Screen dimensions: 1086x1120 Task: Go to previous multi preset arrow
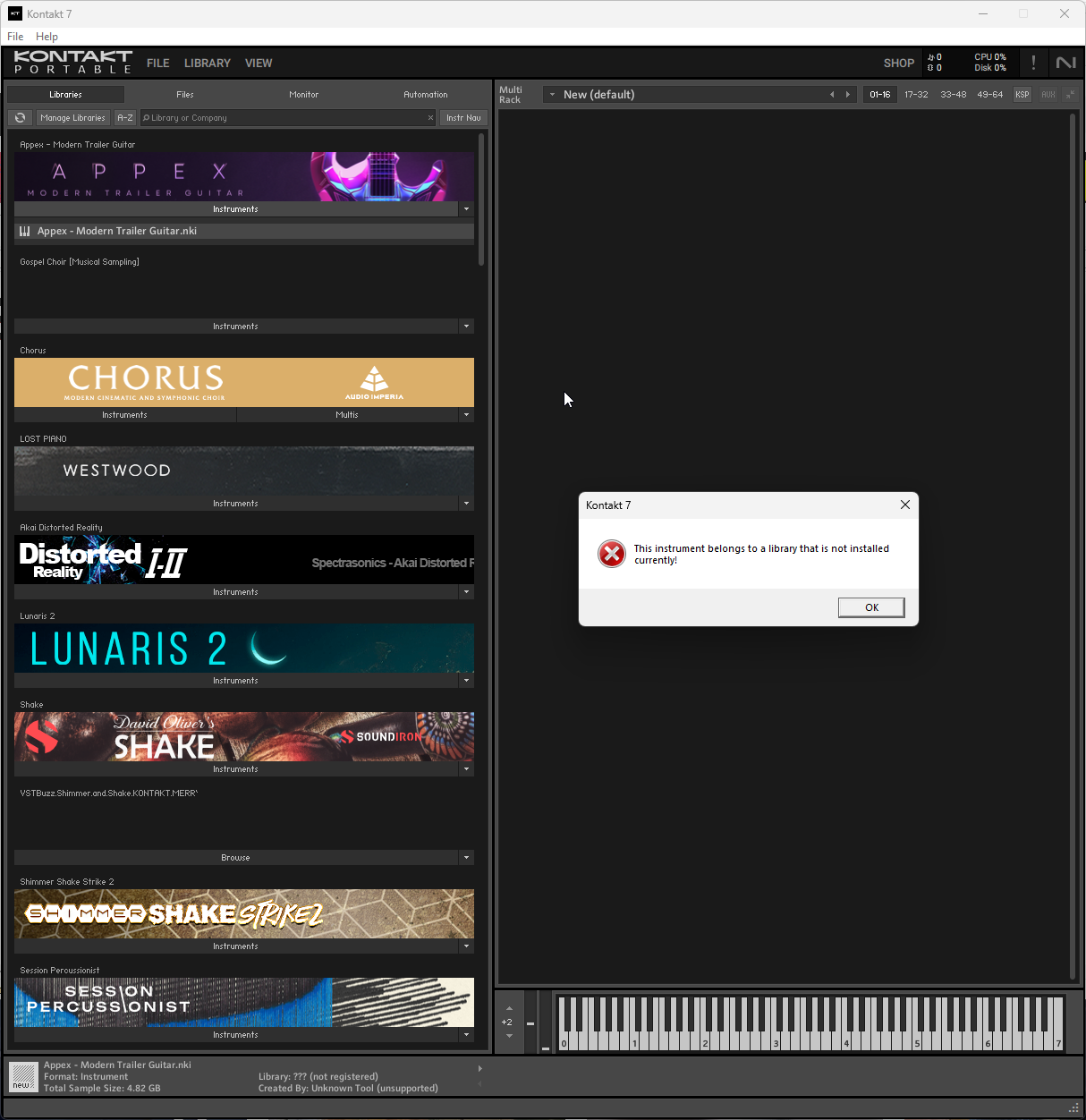832,94
